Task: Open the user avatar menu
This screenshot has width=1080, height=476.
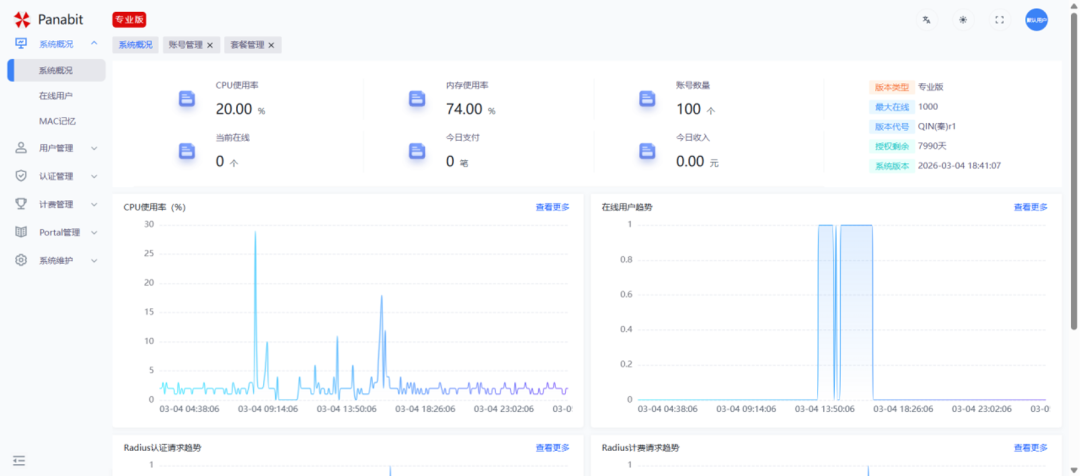Action: [1036, 20]
